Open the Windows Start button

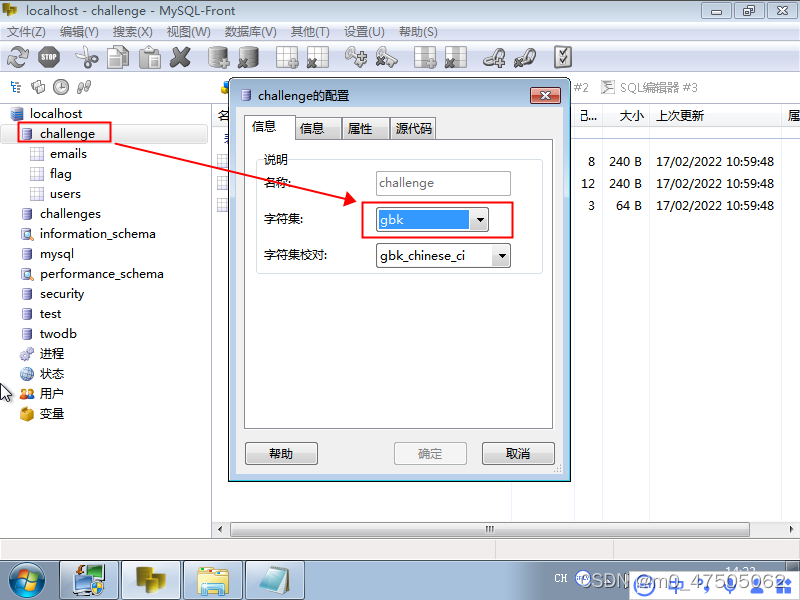(x=27, y=581)
